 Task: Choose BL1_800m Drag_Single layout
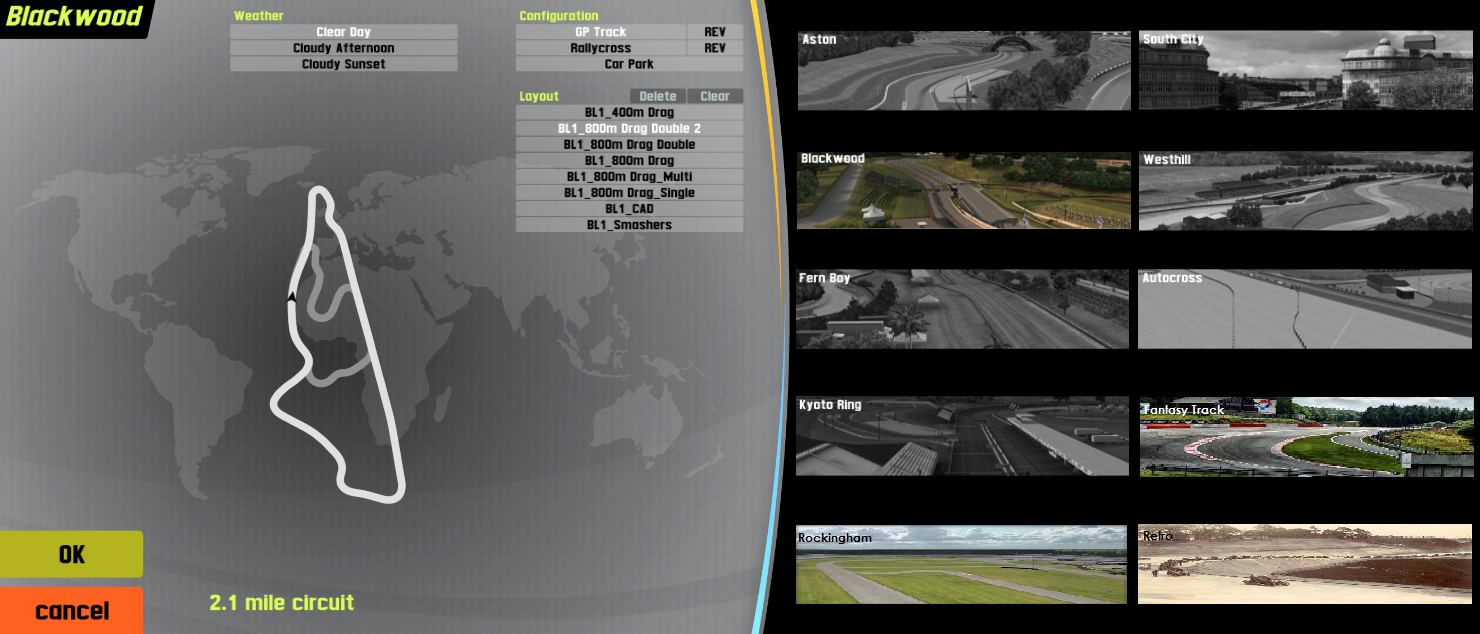[x=630, y=193]
